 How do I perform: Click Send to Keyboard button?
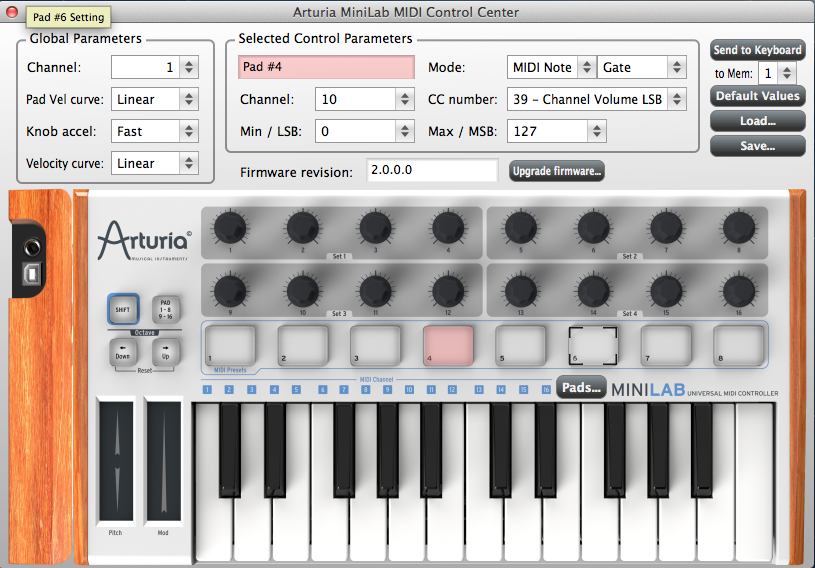757,50
